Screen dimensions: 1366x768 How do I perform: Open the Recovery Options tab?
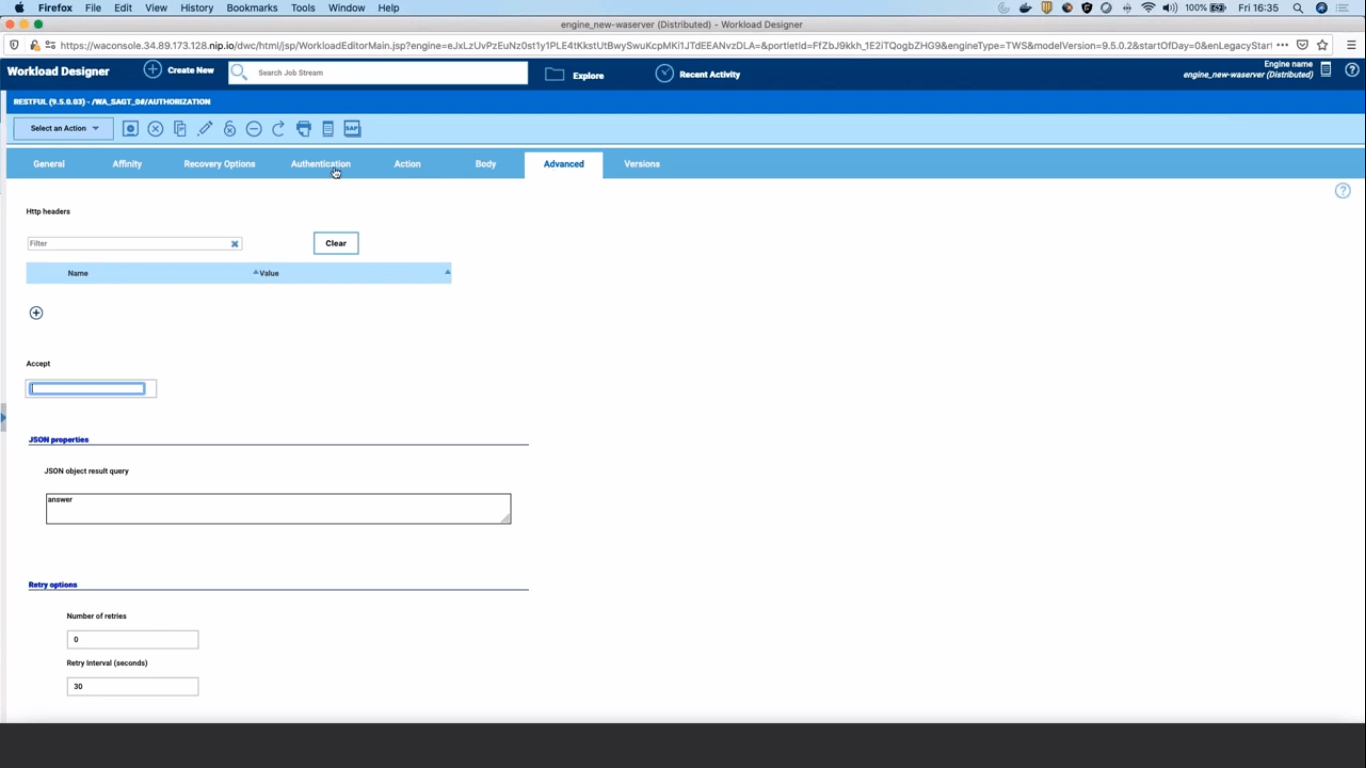tap(219, 164)
